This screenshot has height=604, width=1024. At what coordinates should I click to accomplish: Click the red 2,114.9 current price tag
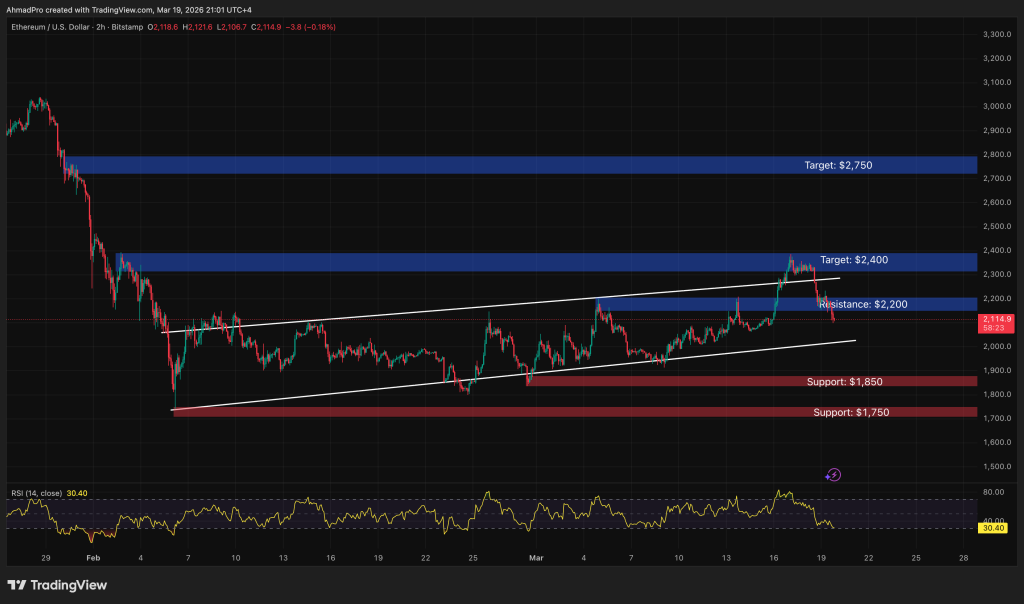tap(999, 318)
